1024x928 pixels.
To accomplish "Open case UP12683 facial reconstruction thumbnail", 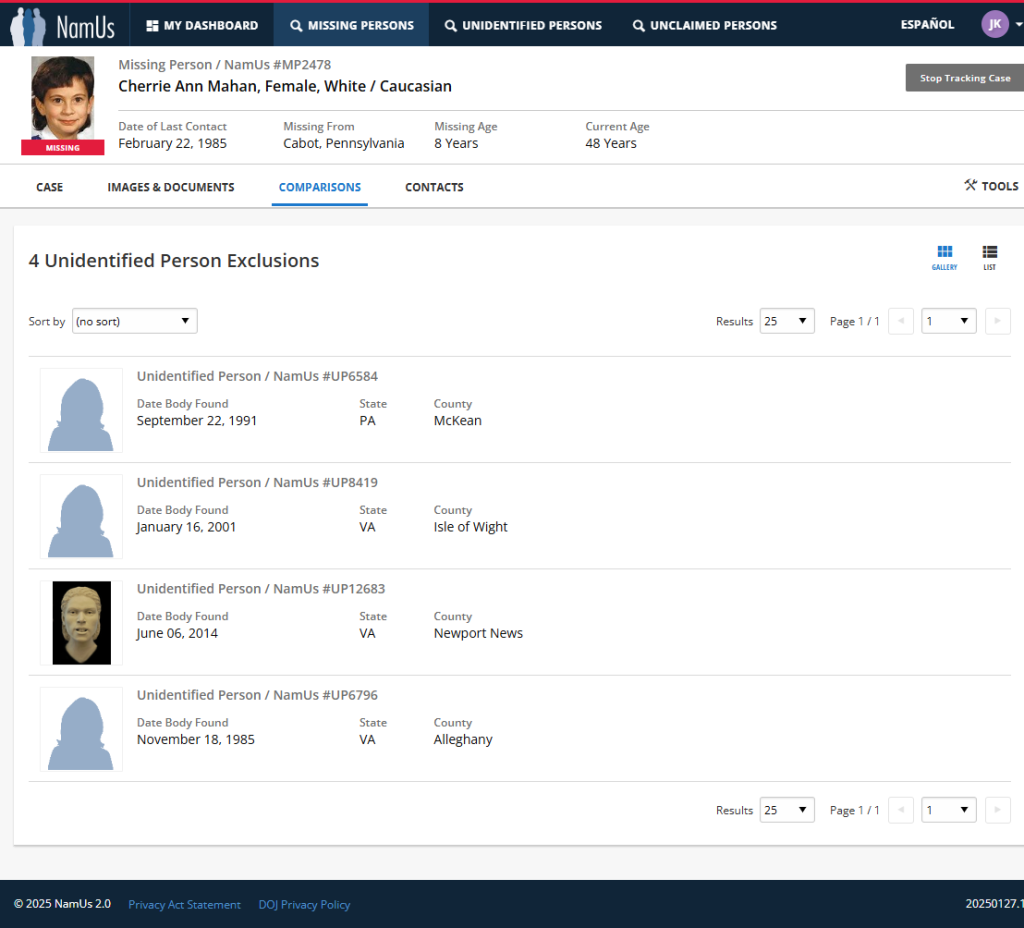I will click(x=81, y=623).
